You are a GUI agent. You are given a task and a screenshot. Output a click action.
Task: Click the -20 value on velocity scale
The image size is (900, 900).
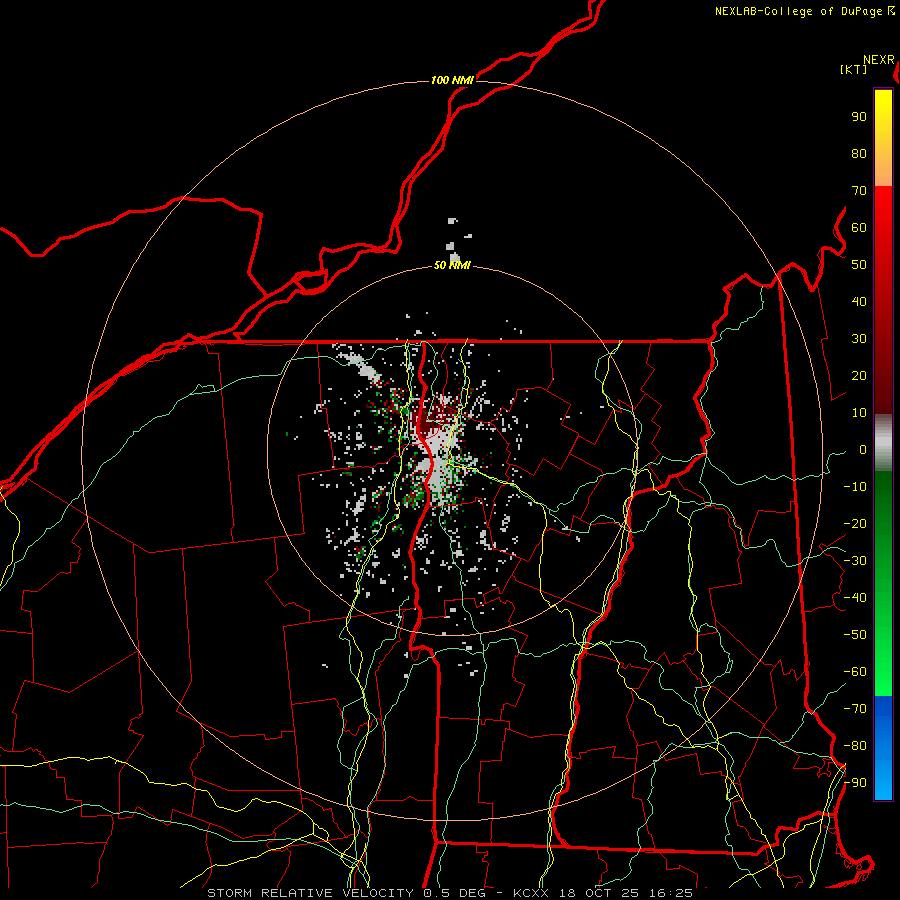(x=855, y=524)
